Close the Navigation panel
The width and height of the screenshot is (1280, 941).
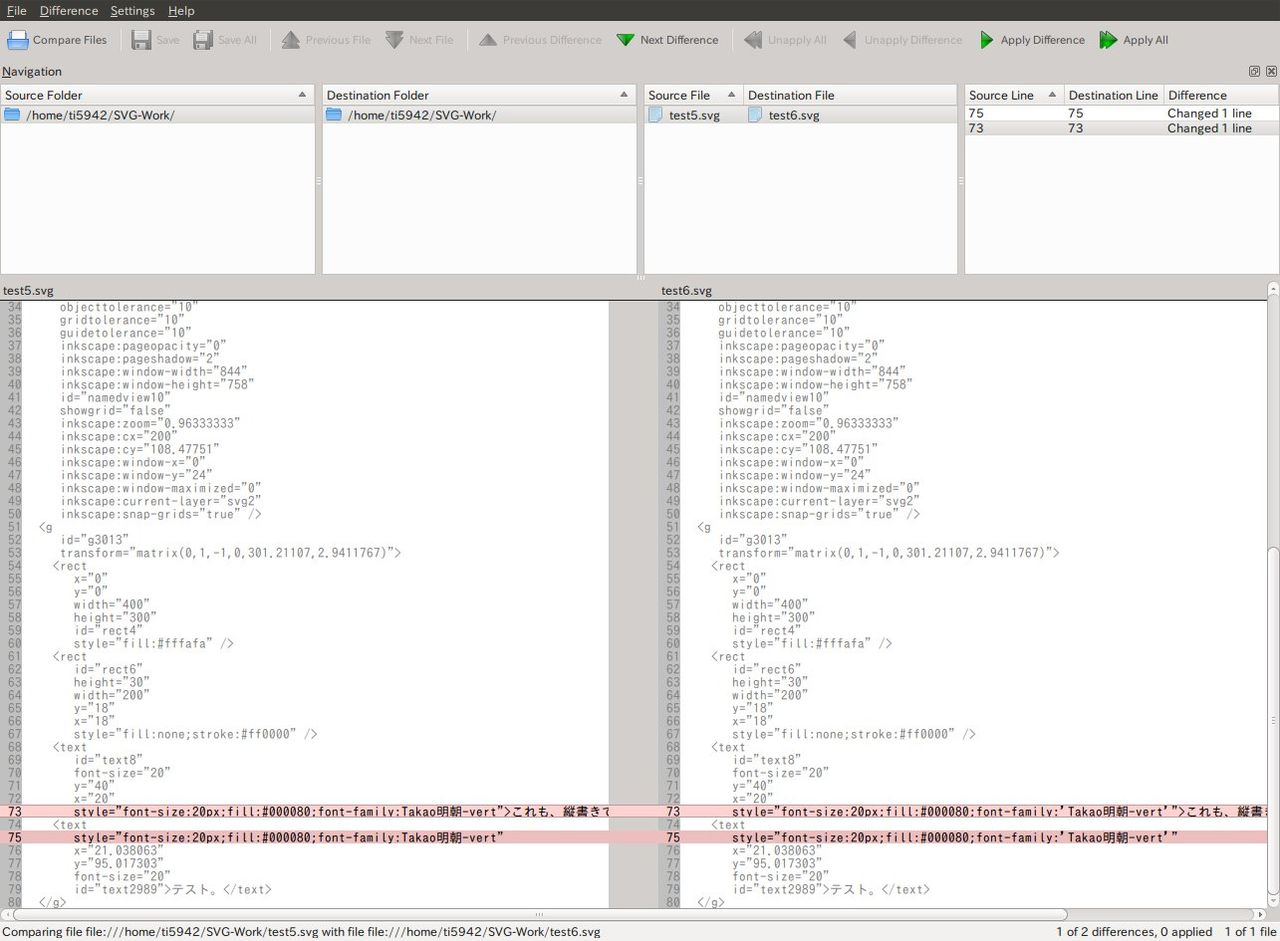pyautogui.click(x=1271, y=72)
